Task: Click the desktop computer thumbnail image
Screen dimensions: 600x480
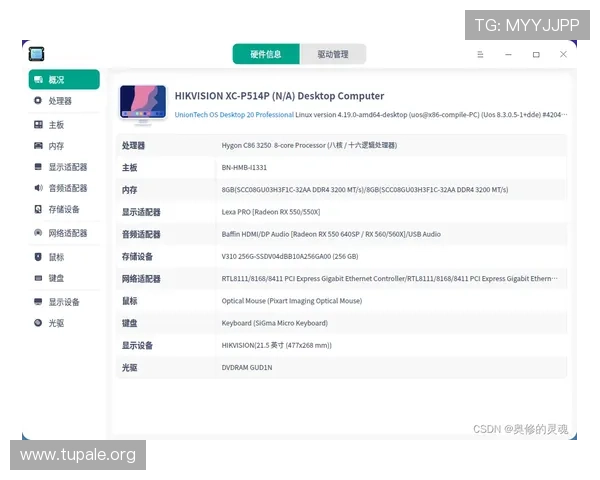Action: point(143,105)
